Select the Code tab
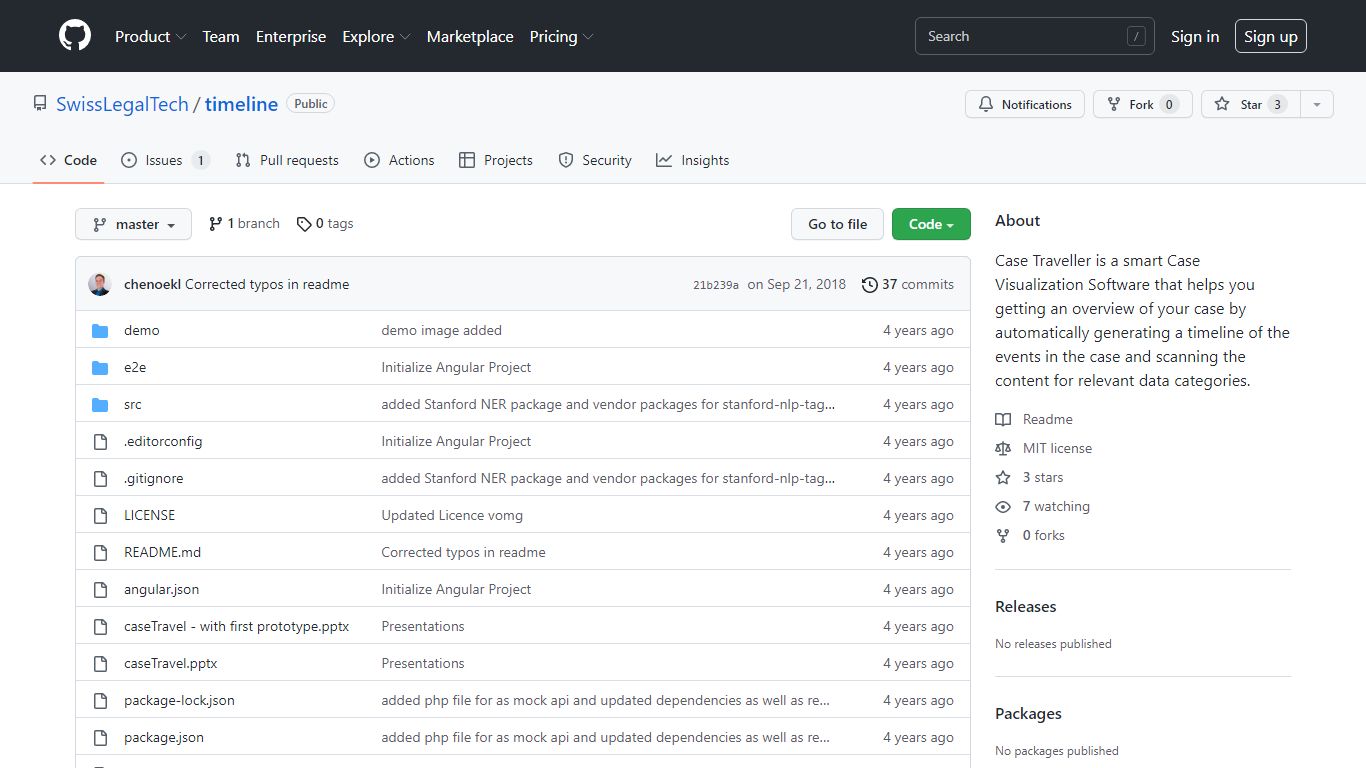1366x768 pixels. (69, 160)
